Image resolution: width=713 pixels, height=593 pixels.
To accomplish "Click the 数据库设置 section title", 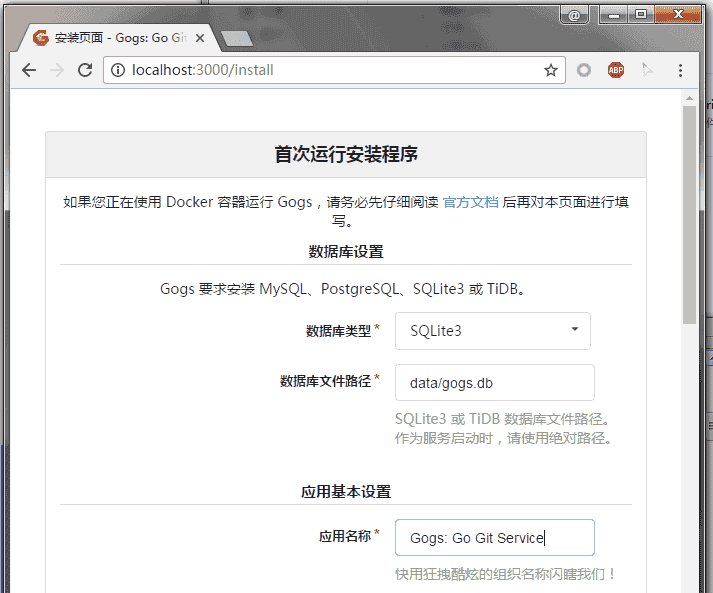I will click(x=346, y=251).
